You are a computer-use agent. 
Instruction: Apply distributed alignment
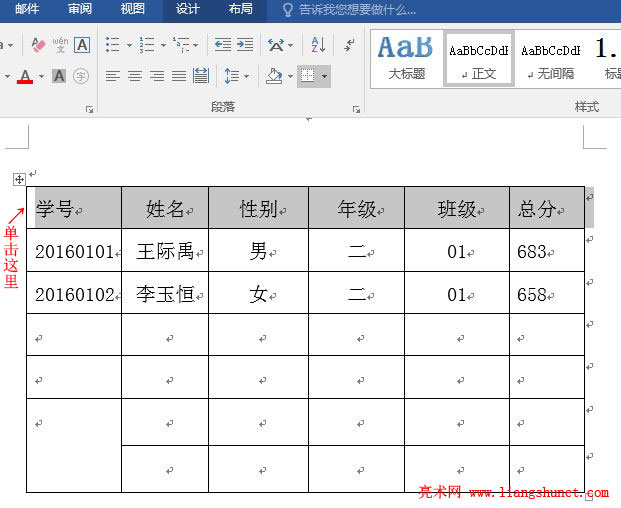click(x=201, y=76)
